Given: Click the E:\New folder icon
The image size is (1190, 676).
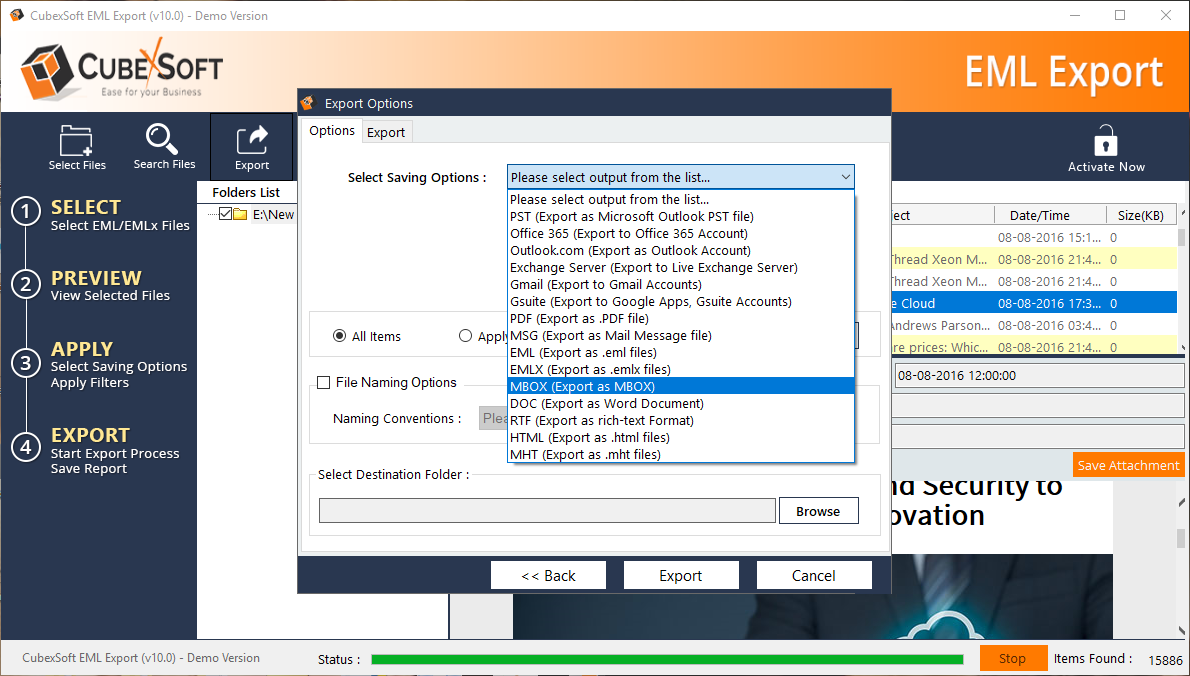Looking at the screenshot, I should (x=240, y=214).
